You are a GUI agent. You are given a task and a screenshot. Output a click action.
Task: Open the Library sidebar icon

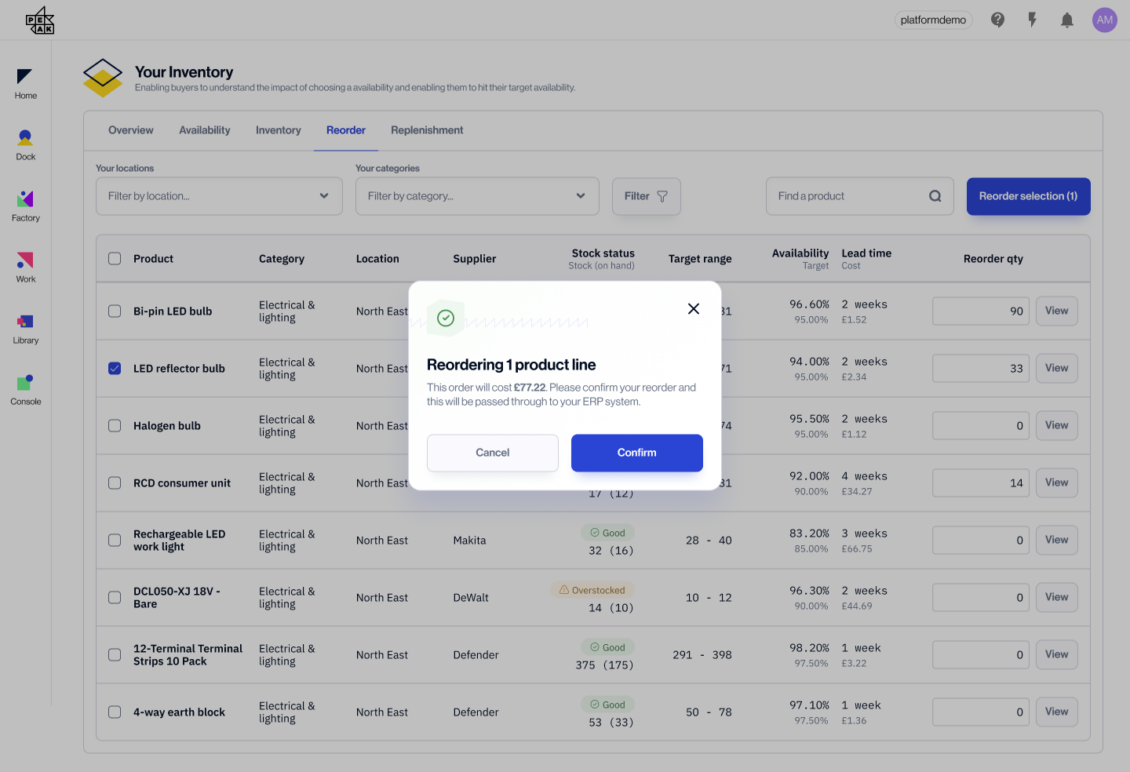click(25, 323)
